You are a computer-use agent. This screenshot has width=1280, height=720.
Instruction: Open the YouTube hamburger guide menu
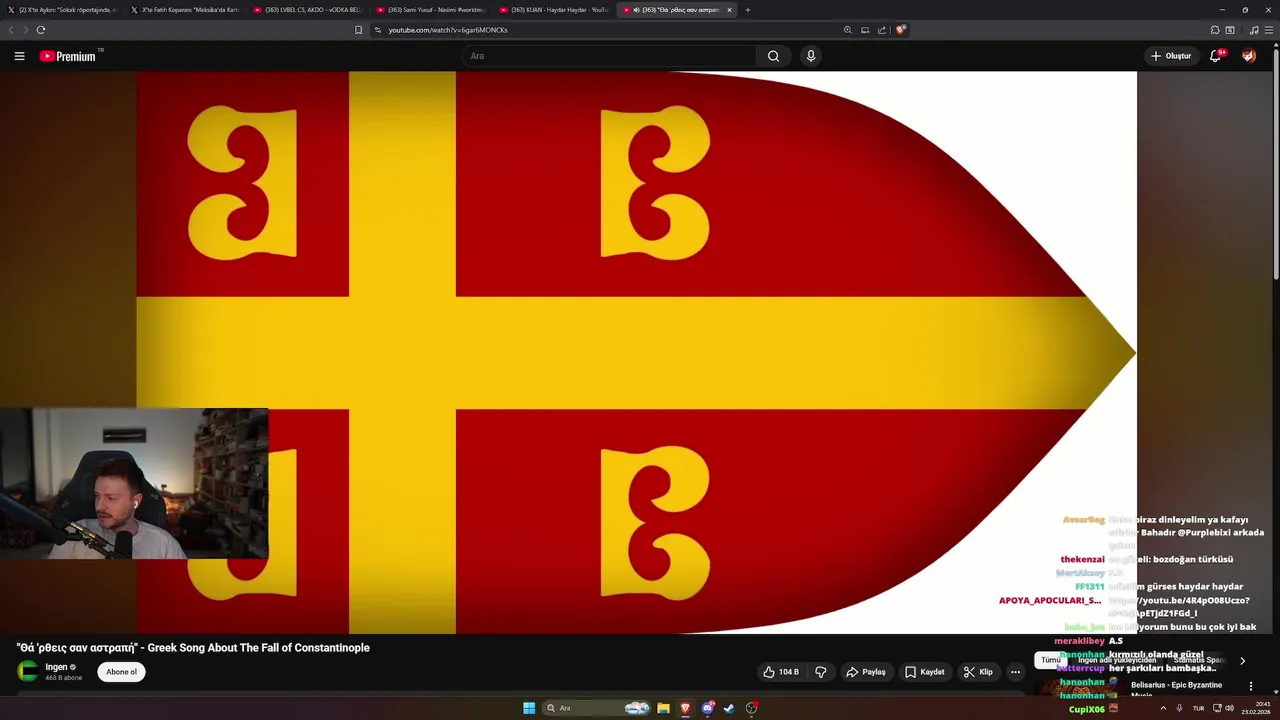(x=19, y=56)
